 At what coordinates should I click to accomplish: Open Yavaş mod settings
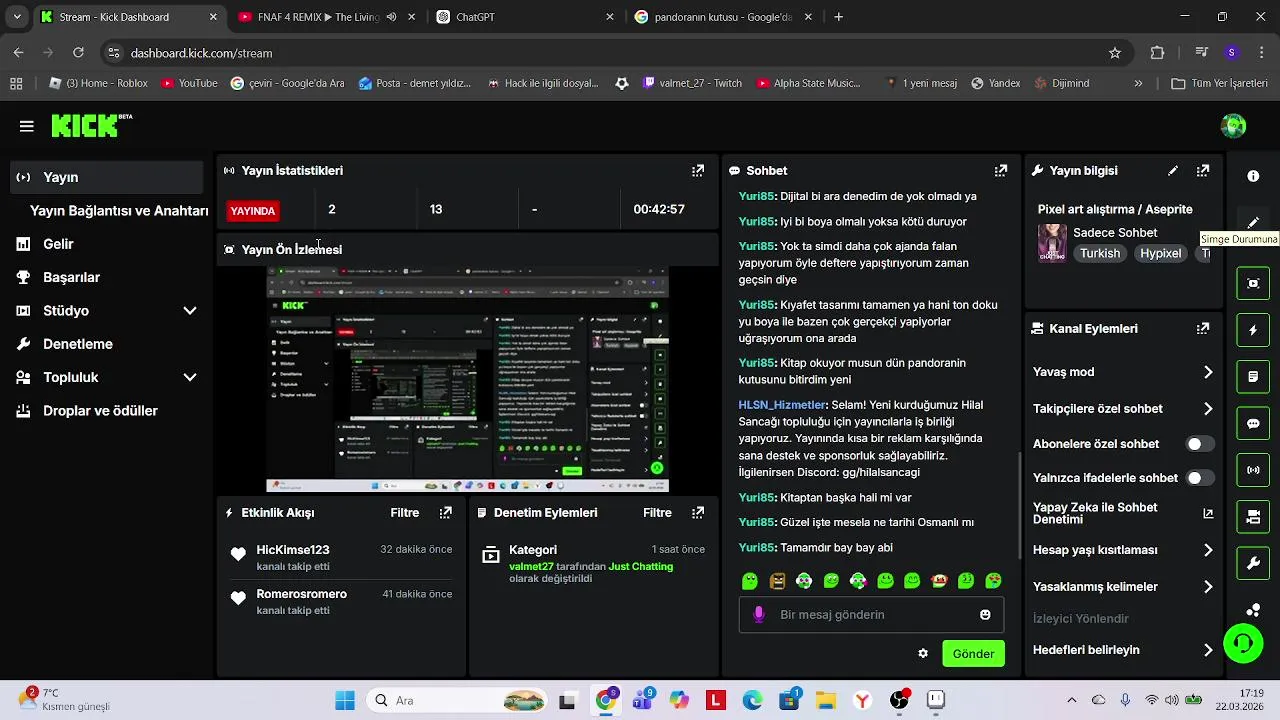pyautogui.click(x=1123, y=372)
